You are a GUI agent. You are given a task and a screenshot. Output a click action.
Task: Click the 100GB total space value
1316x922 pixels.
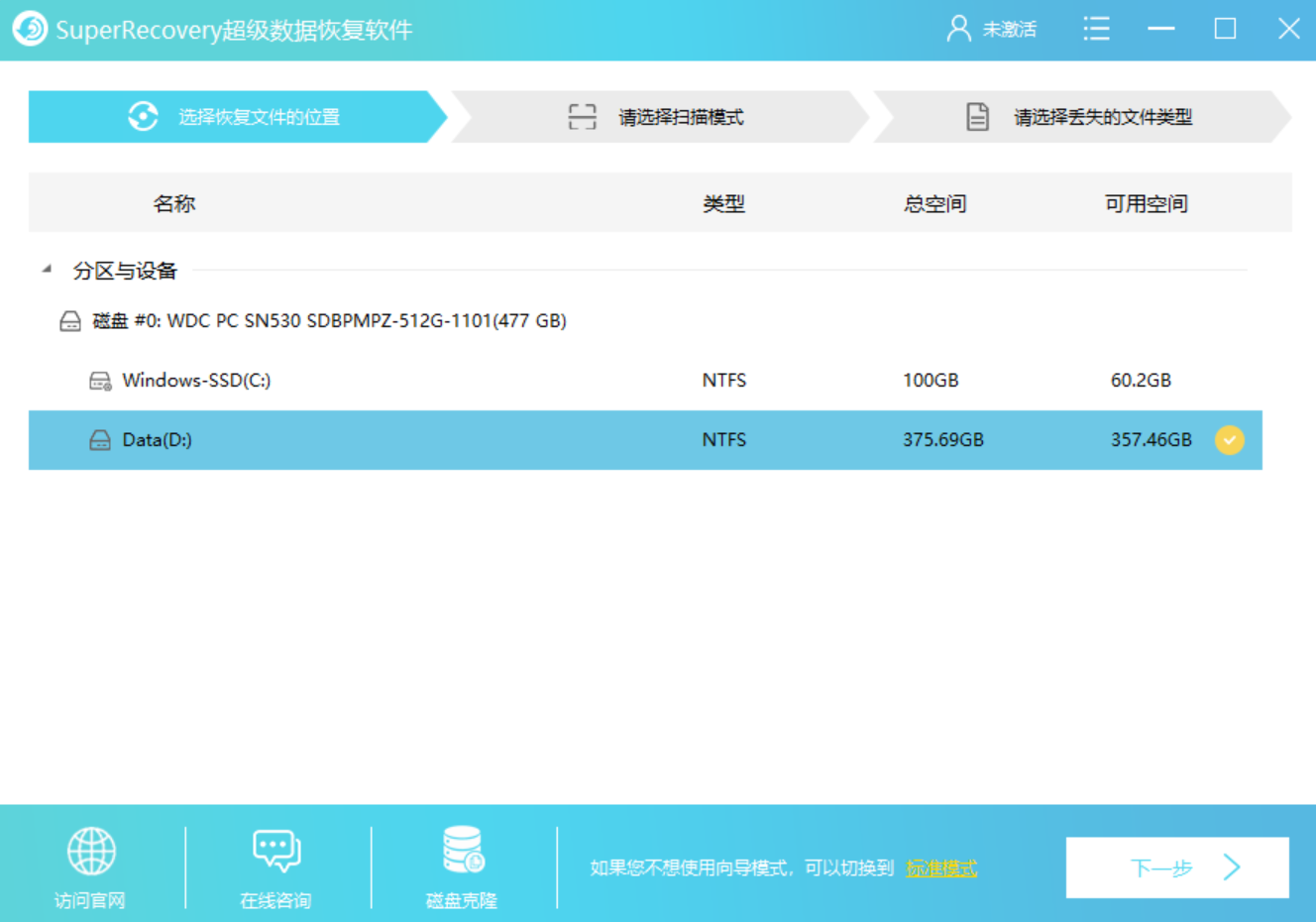931,381
